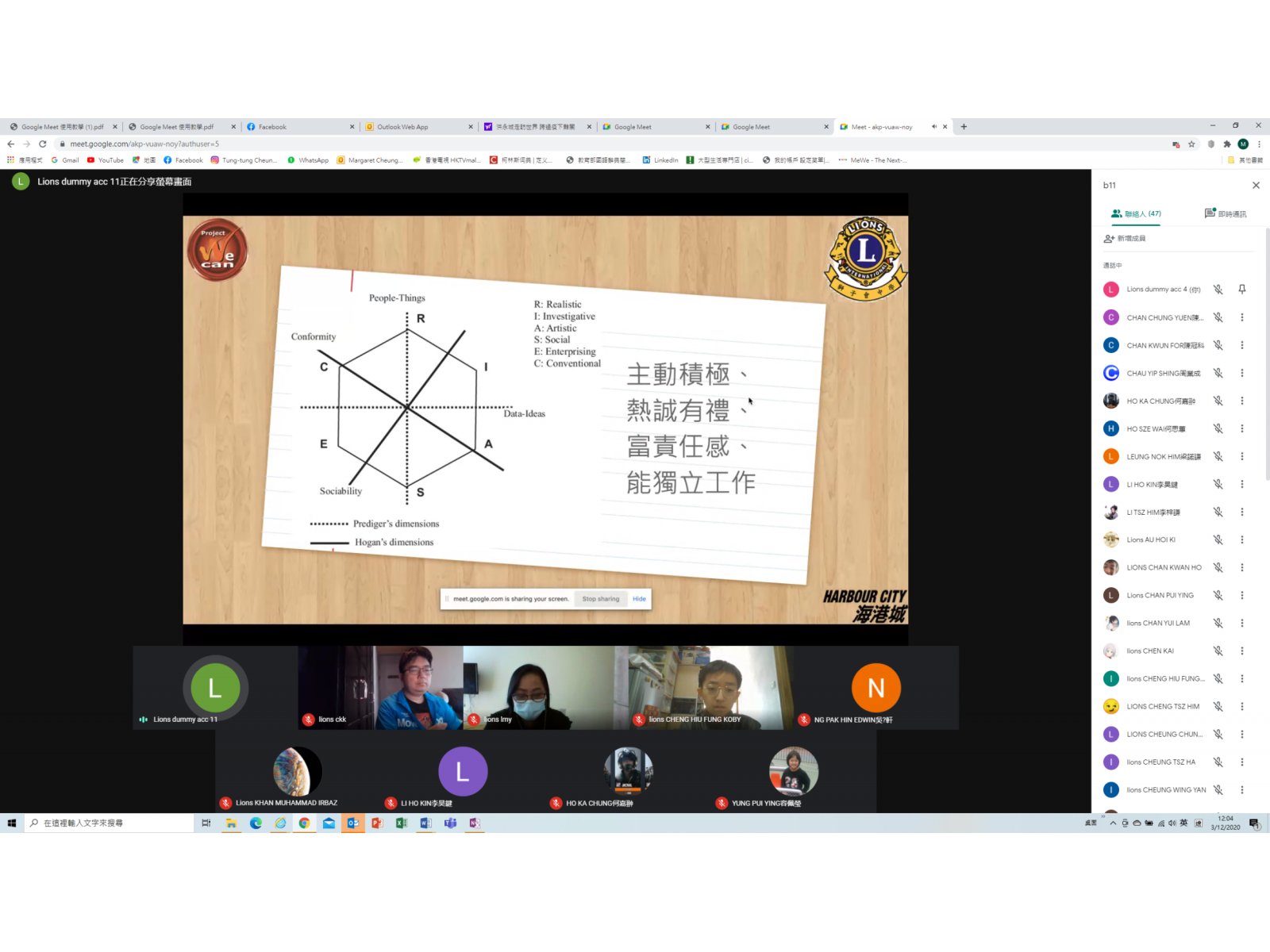Image resolution: width=1270 pixels, height=952 pixels.
Task: Close the b11 participants side panel
Action: [1256, 186]
